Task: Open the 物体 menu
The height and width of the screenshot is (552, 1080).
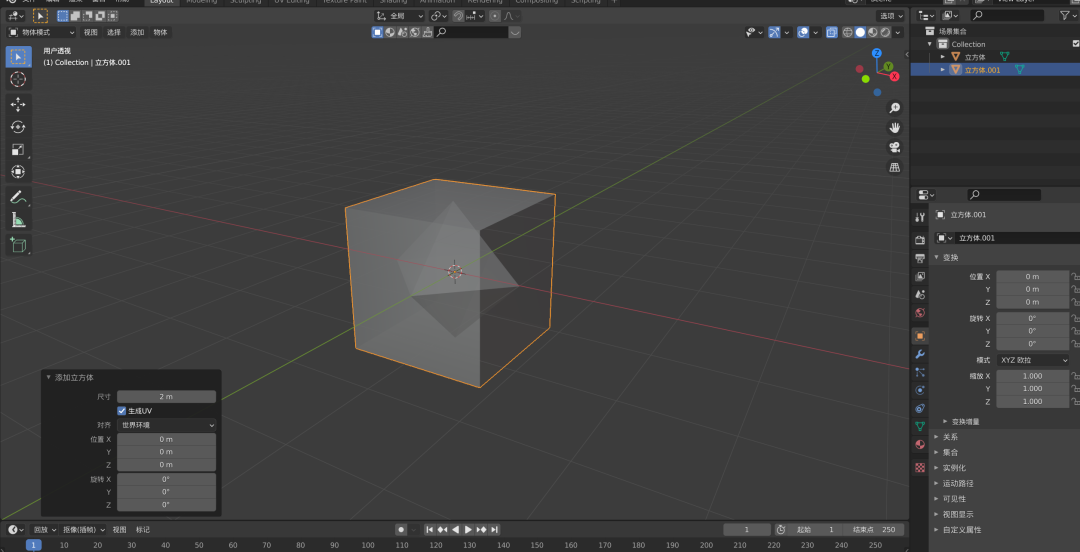Action: (x=160, y=32)
